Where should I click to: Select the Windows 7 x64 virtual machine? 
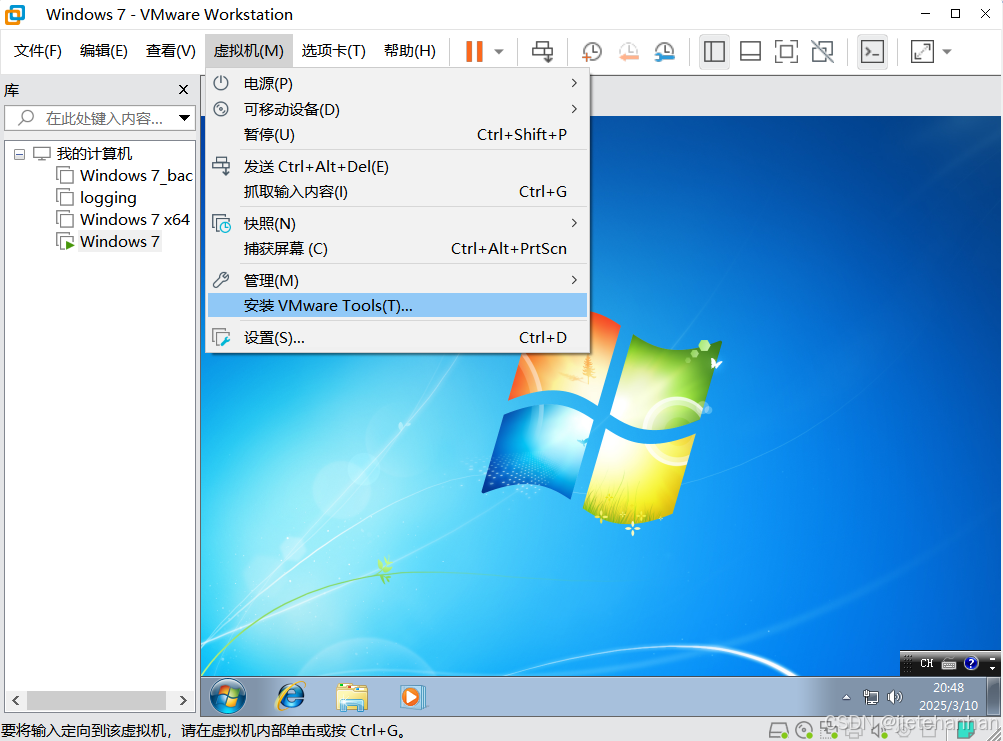(x=134, y=219)
